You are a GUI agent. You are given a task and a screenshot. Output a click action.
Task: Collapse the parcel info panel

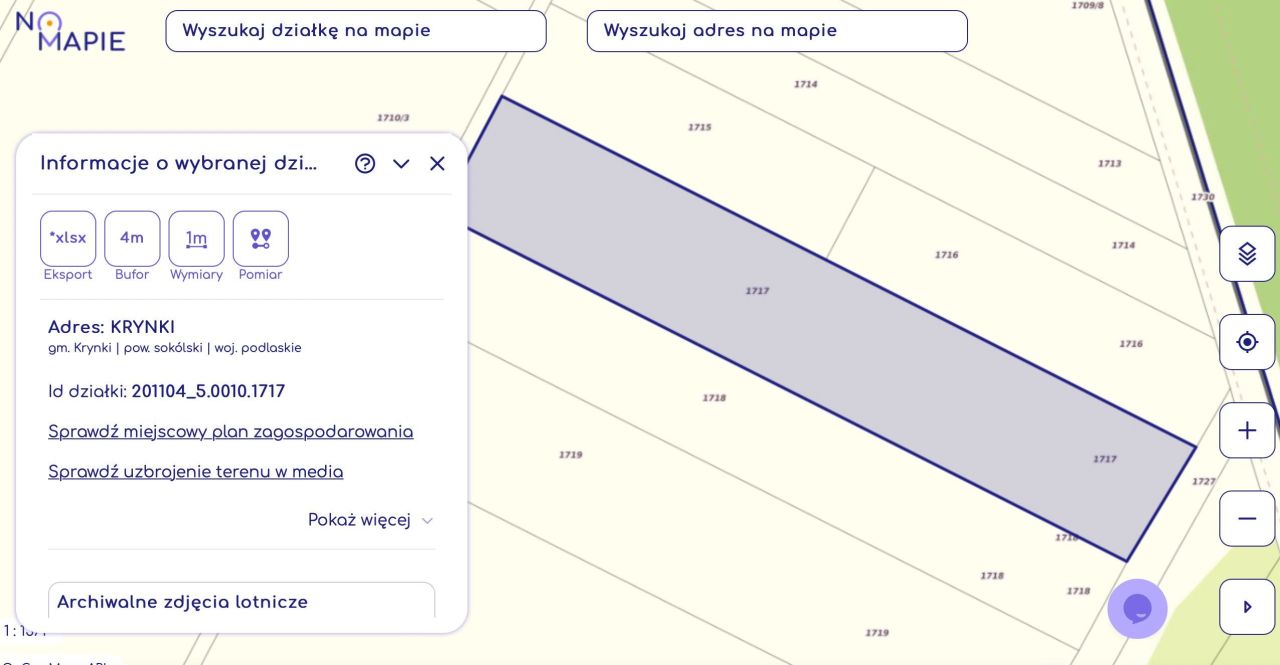[401, 163]
